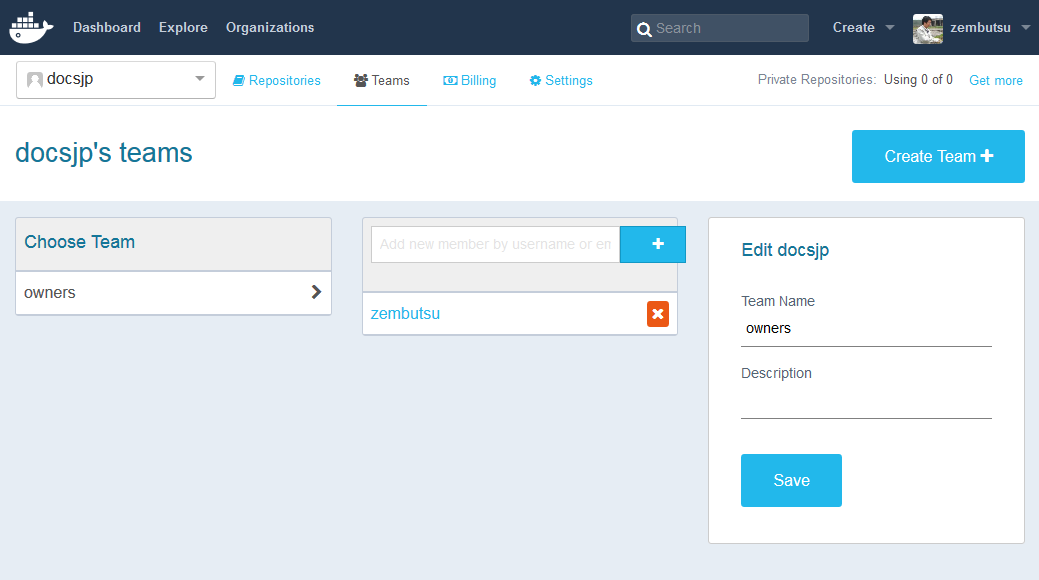Click the Edit docsjp heading
This screenshot has width=1039, height=580.
(x=785, y=250)
